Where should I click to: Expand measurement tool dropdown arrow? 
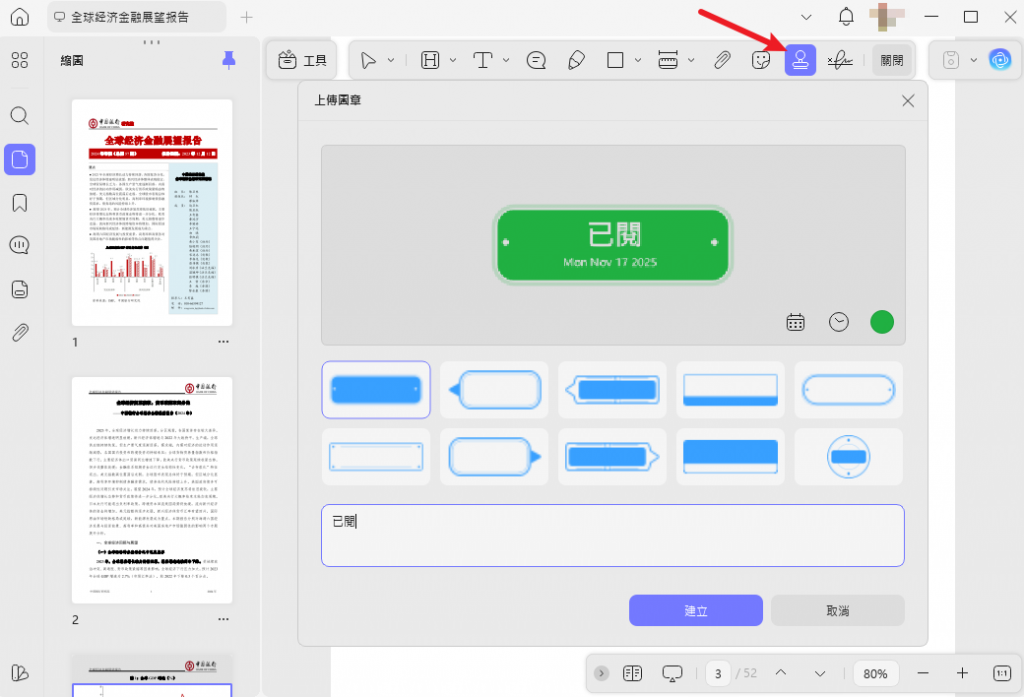pyautogui.click(x=691, y=60)
